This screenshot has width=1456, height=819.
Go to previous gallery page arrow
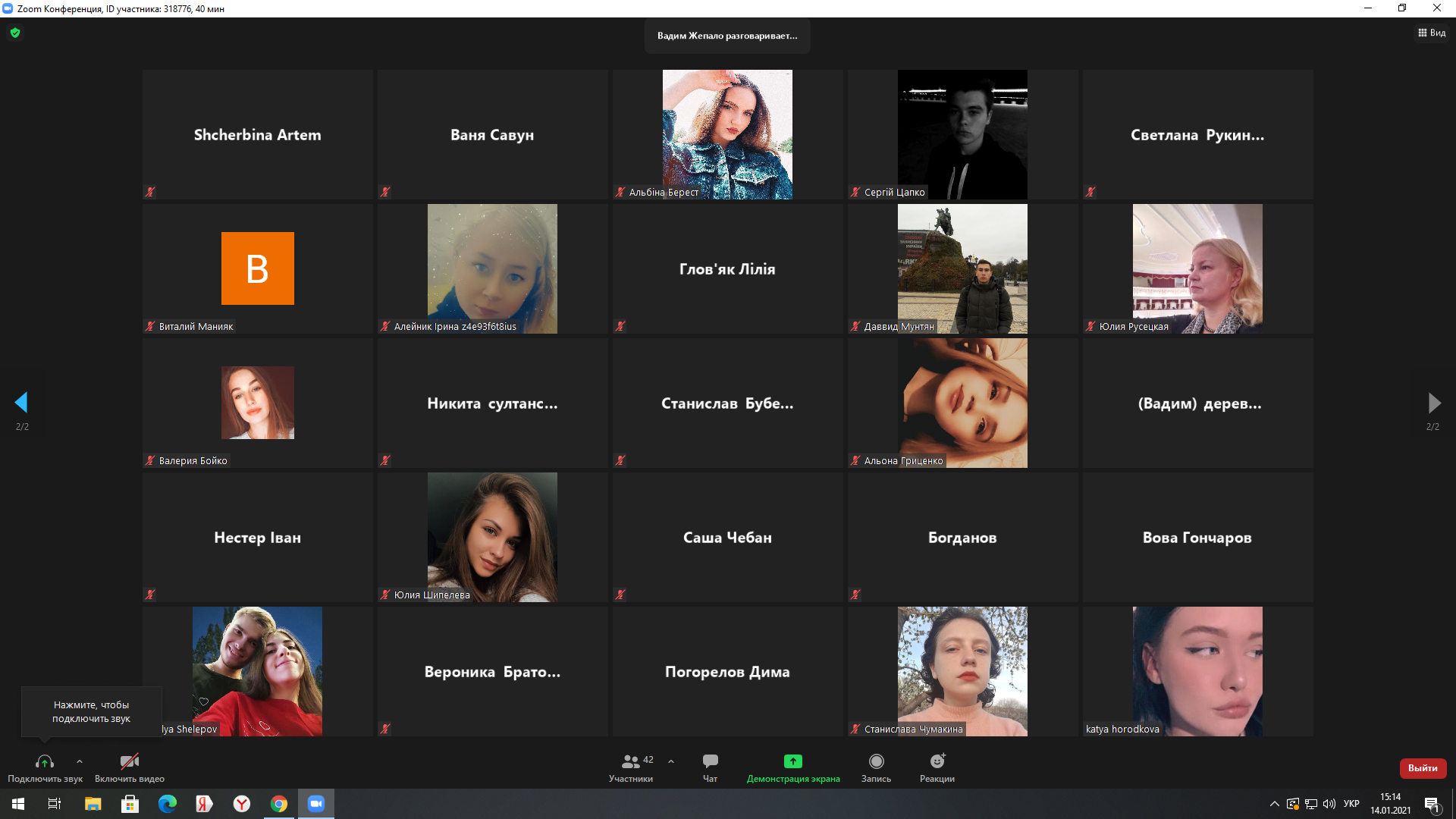coord(21,403)
